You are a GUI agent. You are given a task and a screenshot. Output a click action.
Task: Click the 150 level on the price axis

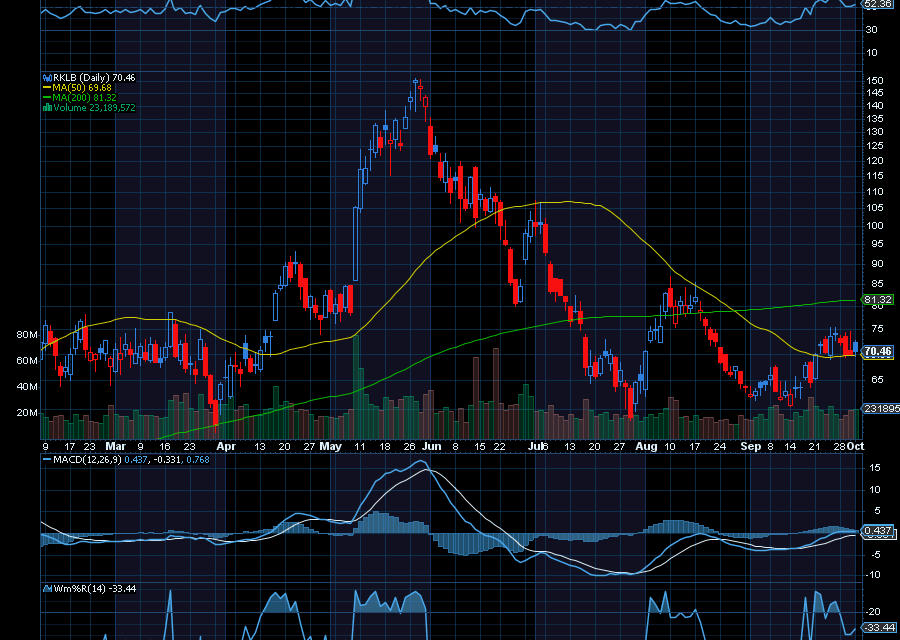[x=875, y=80]
